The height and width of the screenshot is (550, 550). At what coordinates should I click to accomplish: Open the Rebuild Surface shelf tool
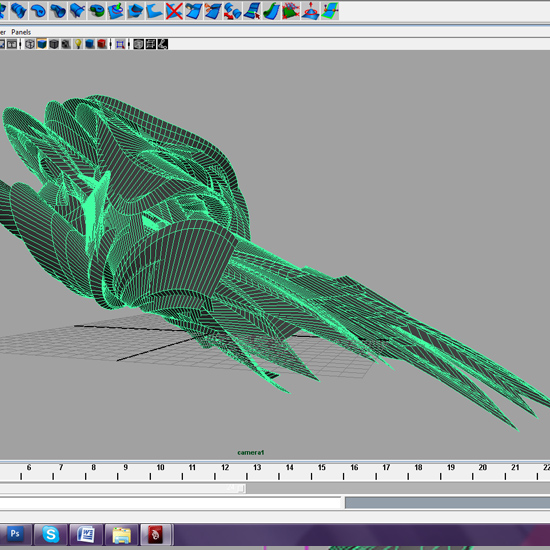click(x=290, y=11)
